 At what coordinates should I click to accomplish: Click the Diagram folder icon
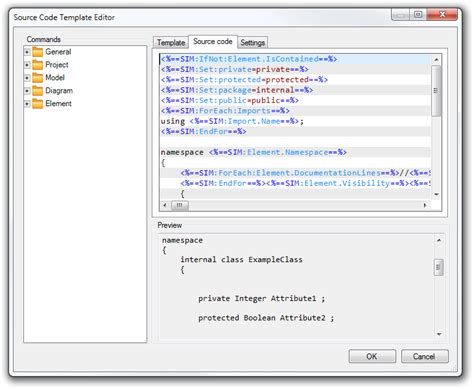point(38,91)
